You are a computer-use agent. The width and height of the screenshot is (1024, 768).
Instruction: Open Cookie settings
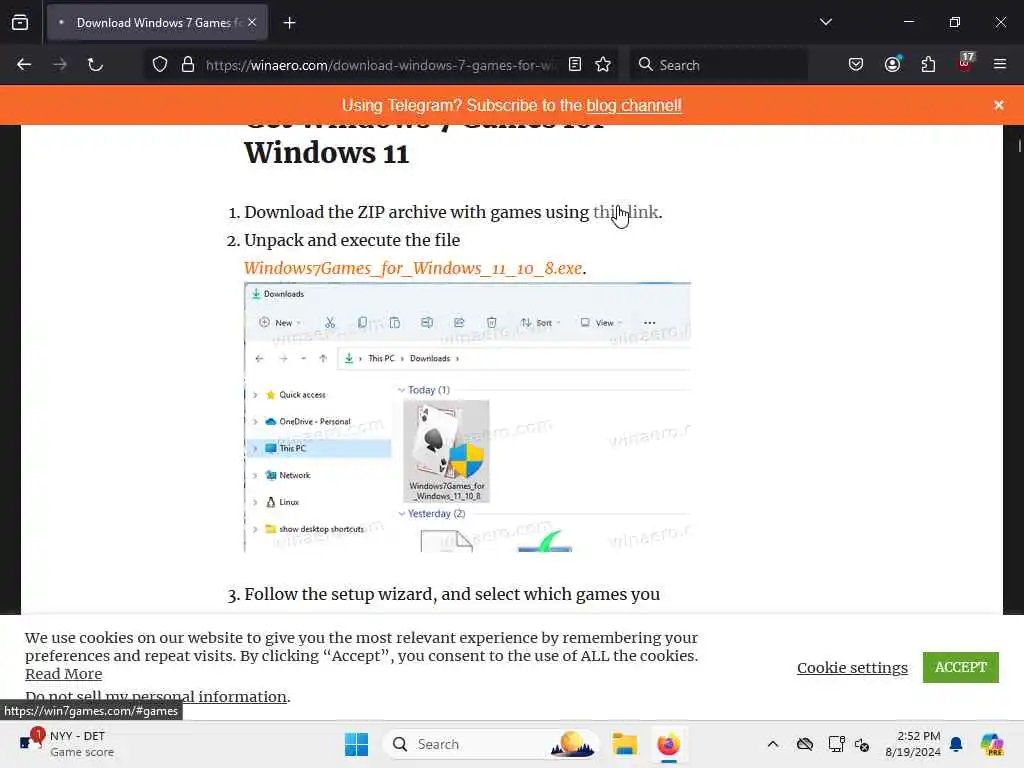point(852,667)
